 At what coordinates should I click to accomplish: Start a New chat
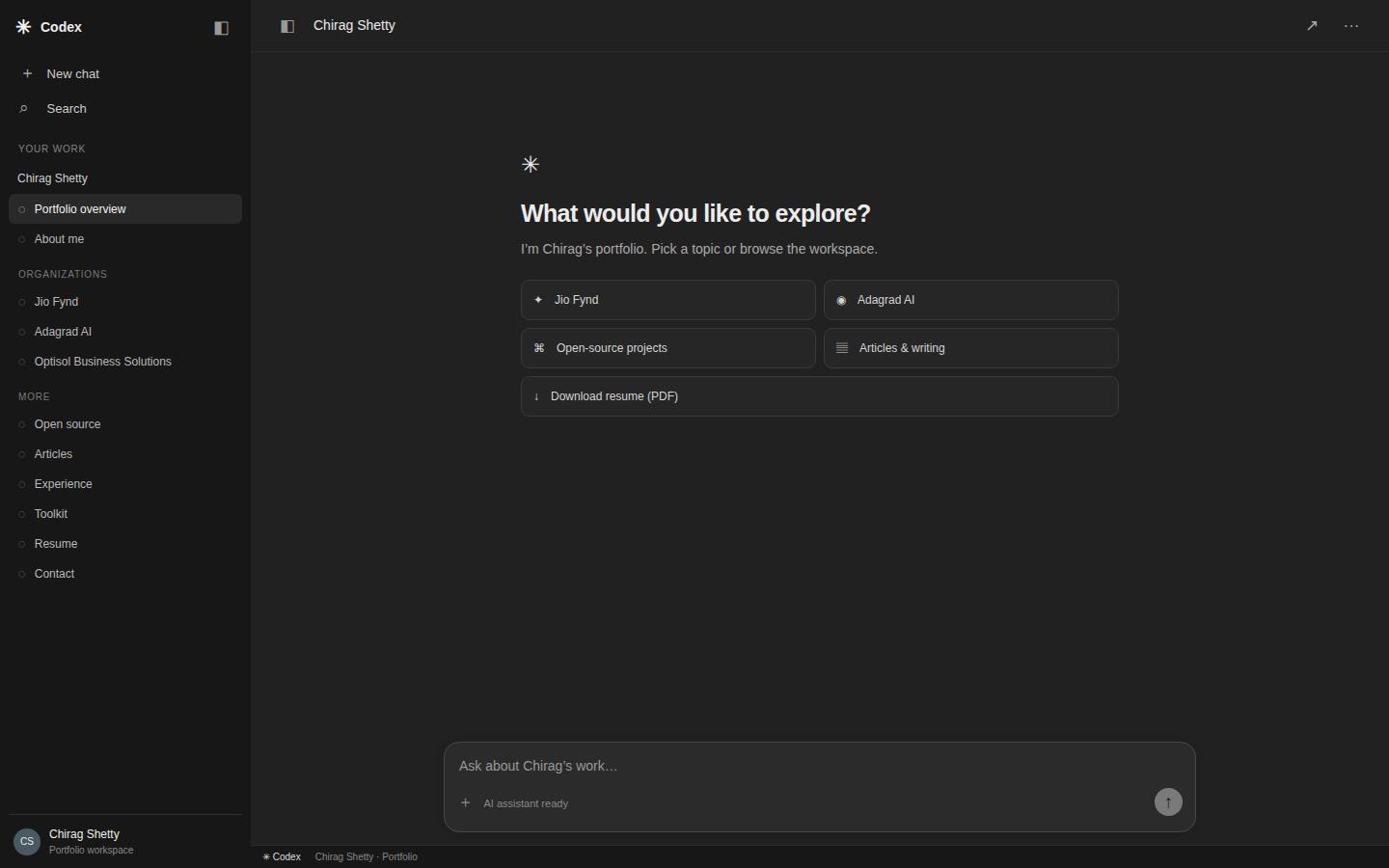(125, 73)
